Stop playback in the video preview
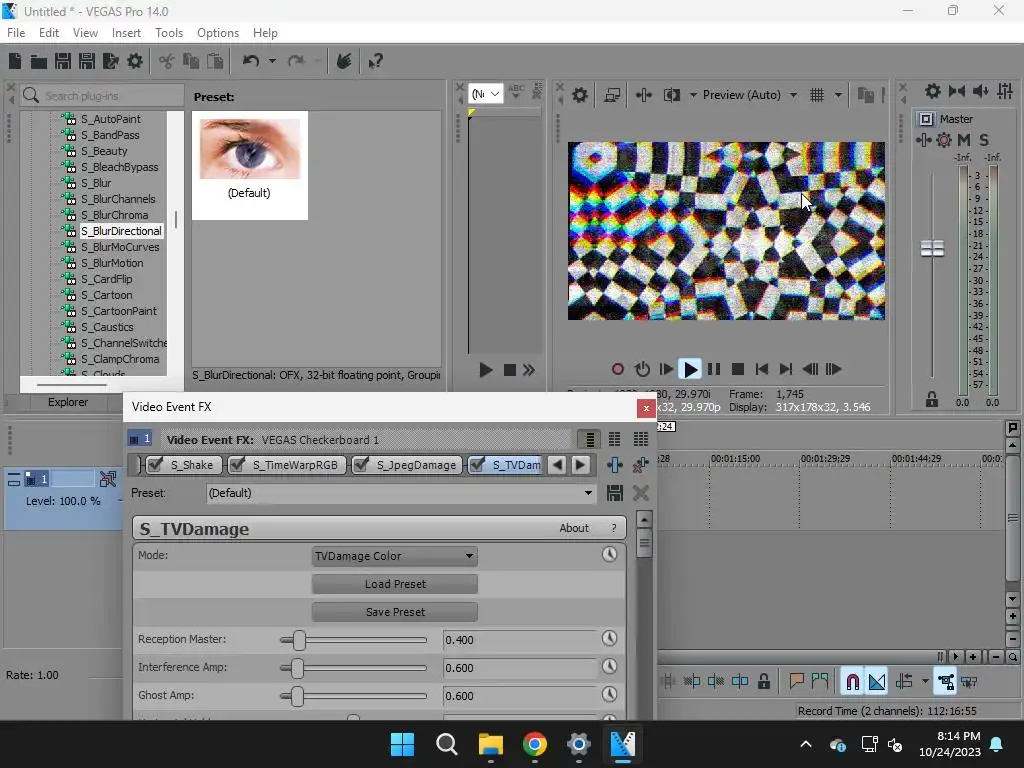 [x=738, y=370]
